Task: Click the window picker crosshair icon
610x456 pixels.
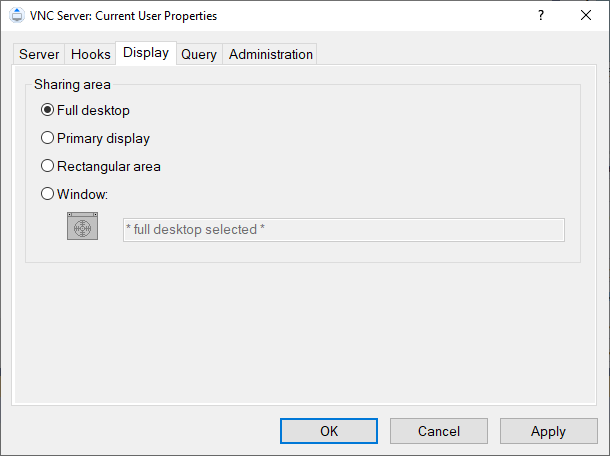Action: (x=82, y=226)
